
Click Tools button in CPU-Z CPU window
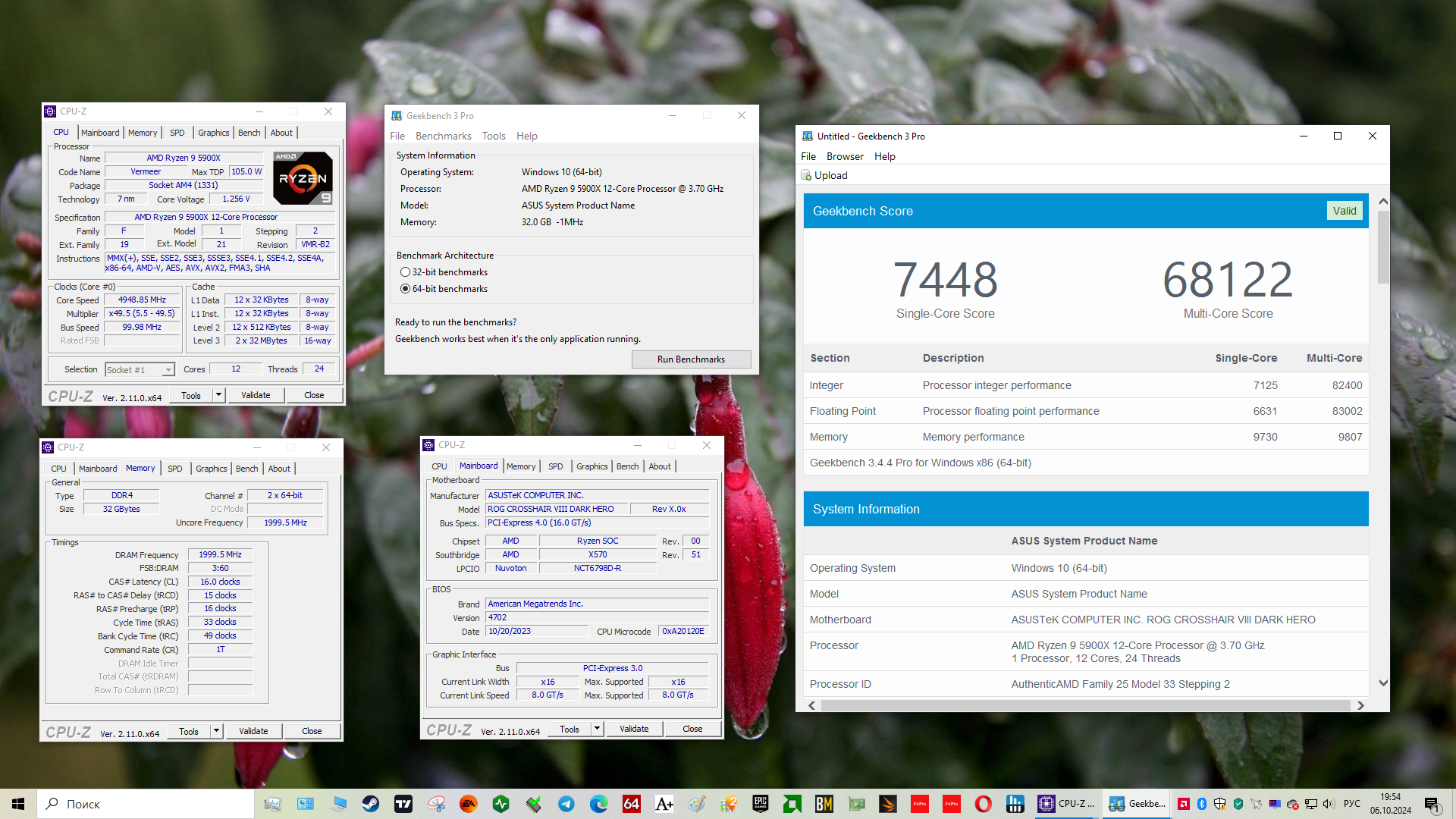pos(191,395)
